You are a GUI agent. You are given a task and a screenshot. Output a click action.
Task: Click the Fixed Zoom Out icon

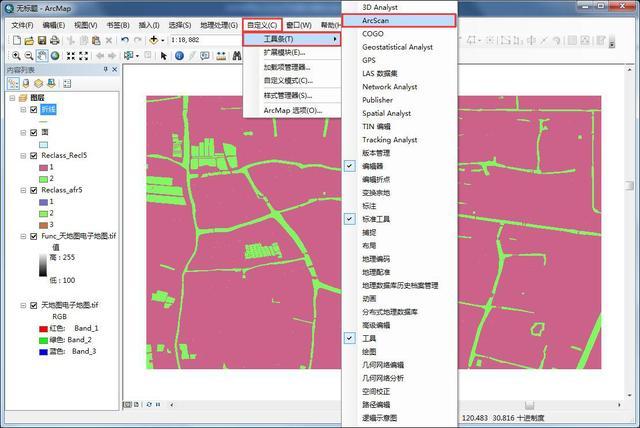tap(84, 56)
